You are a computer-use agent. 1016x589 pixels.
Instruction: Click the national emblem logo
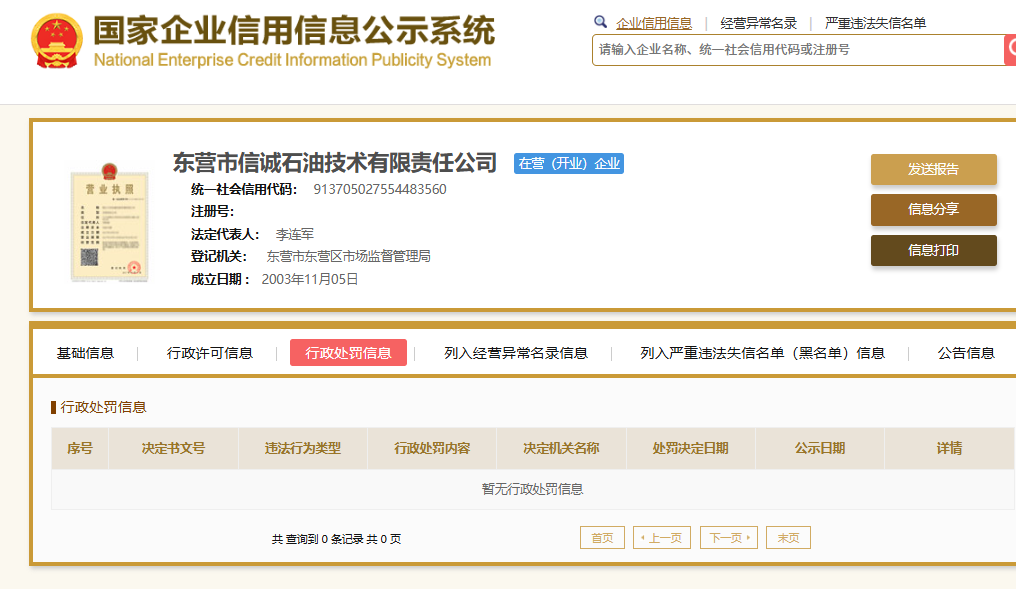57,41
